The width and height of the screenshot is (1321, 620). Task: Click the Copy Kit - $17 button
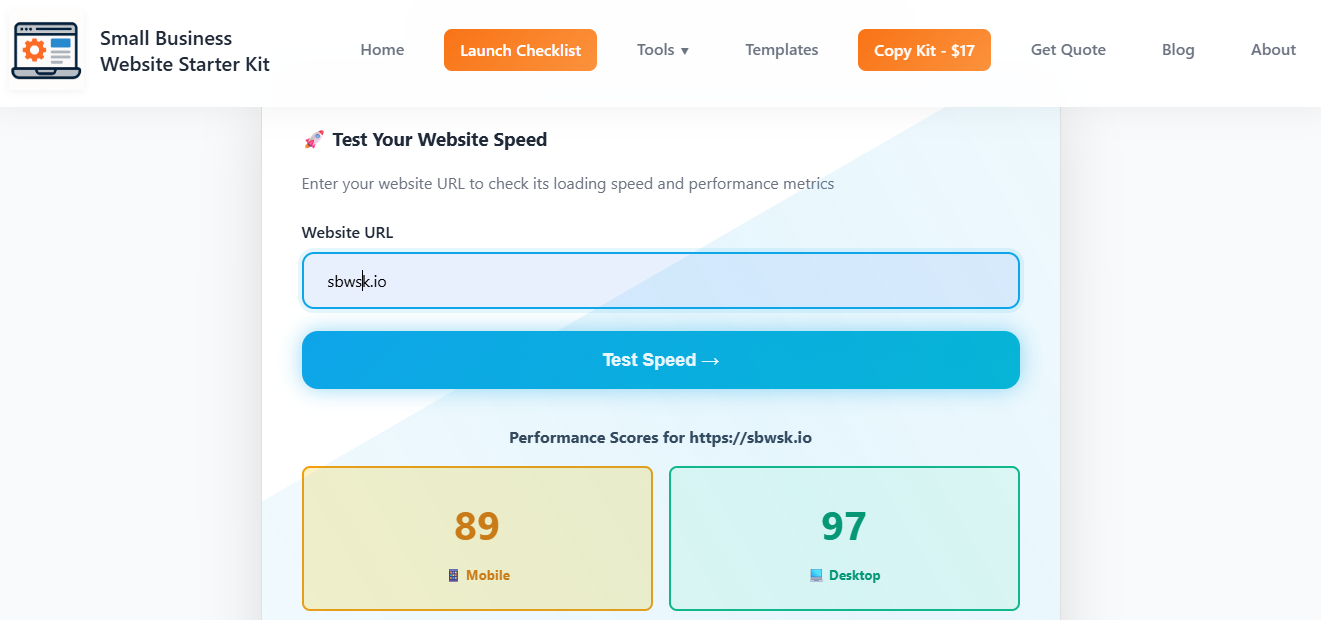pyautogui.click(x=924, y=49)
